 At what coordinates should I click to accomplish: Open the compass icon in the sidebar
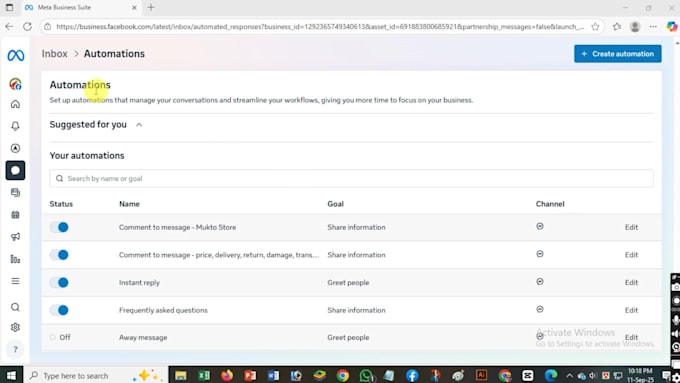coord(15,148)
